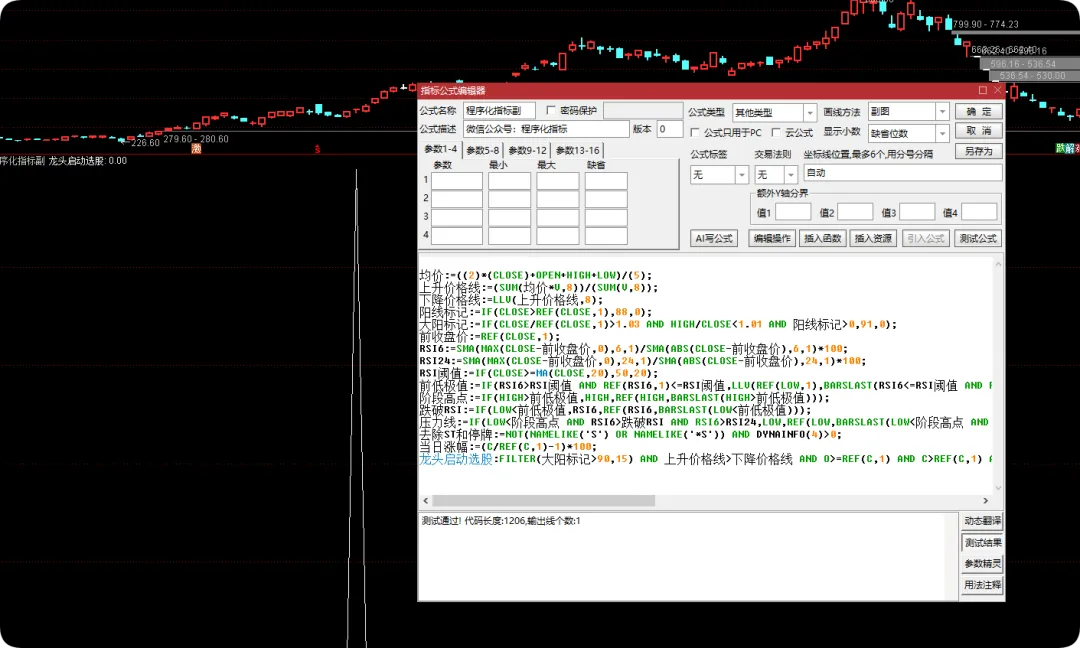The width and height of the screenshot is (1080, 648).
Task: Click right arrow of code horizontal scrollbar
Action: tap(986, 501)
